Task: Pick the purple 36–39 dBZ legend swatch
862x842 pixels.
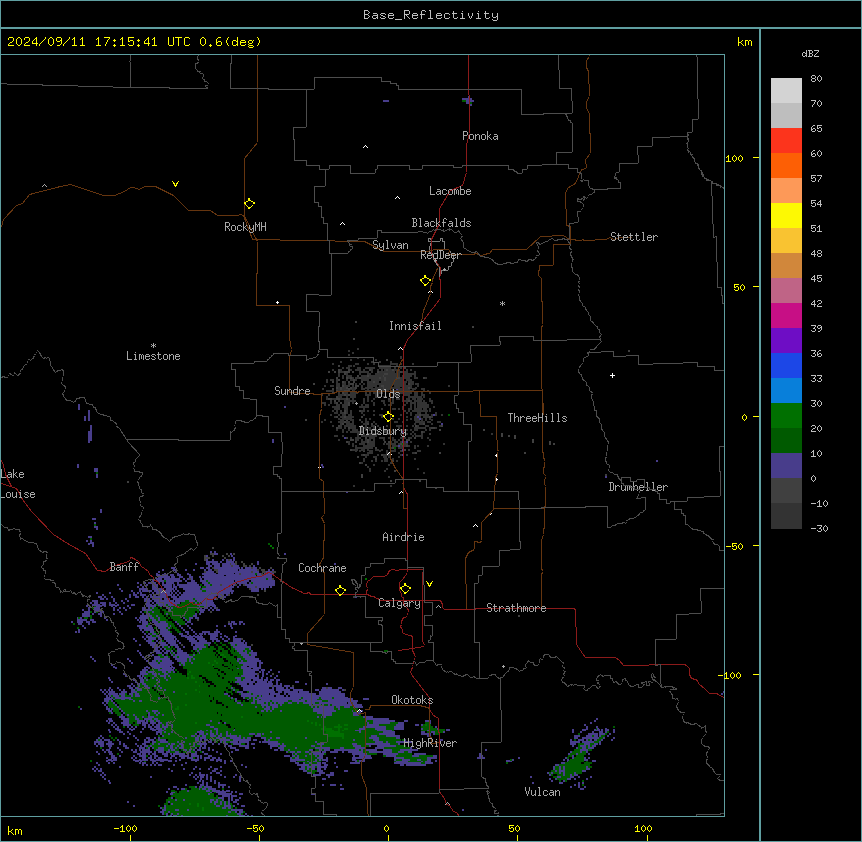Action: 786,341
